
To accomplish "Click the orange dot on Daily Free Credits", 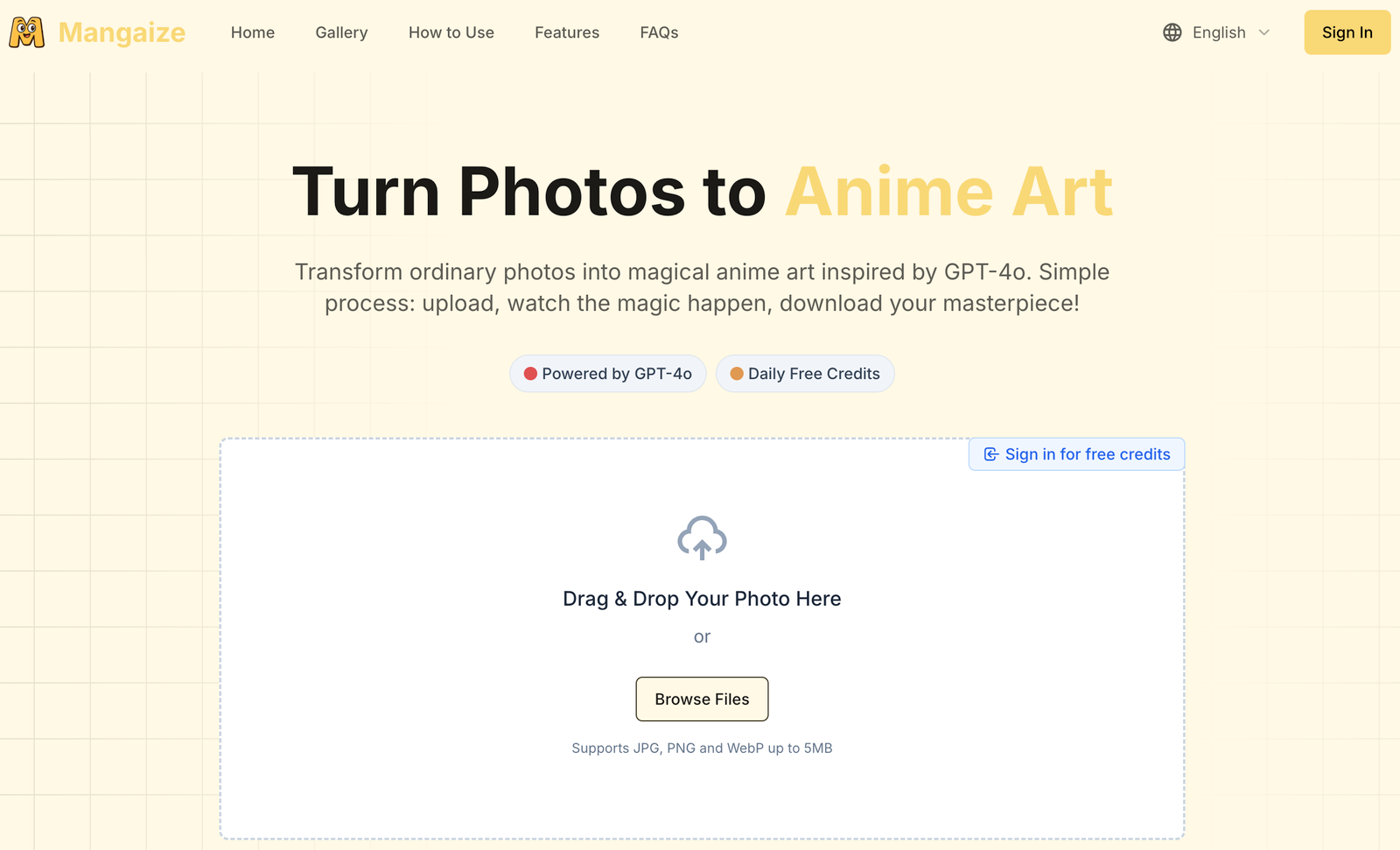I will [x=737, y=374].
